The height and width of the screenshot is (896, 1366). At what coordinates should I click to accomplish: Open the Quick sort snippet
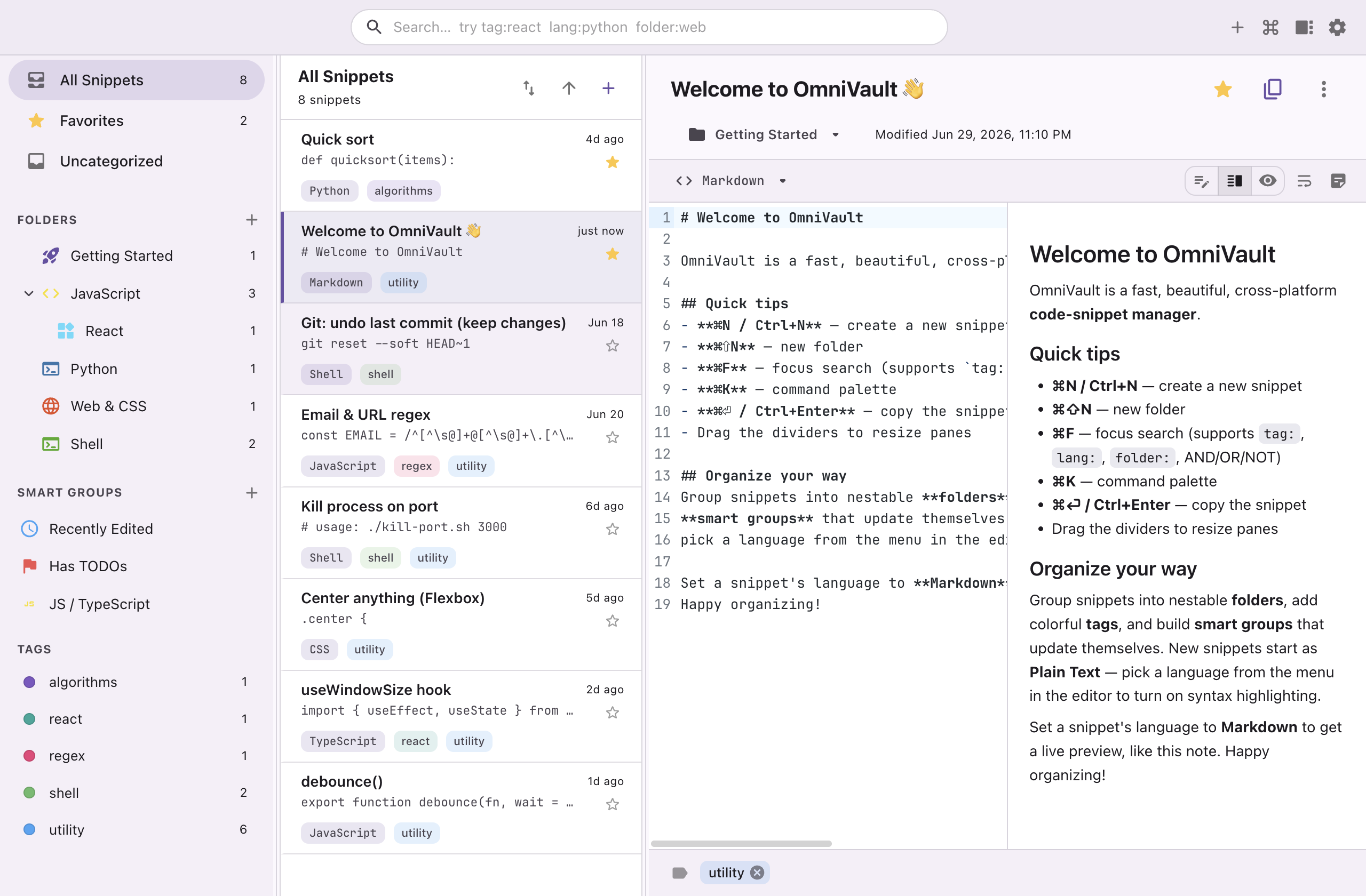click(x=461, y=165)
